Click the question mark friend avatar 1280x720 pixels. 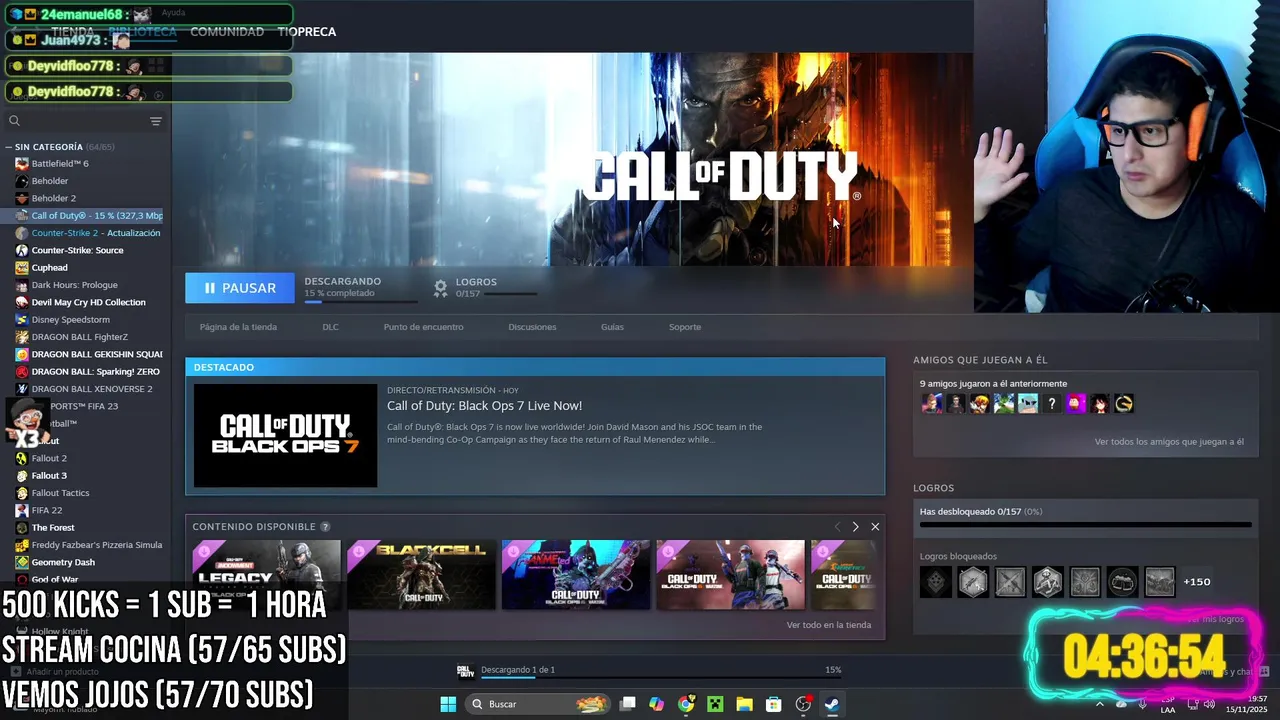(1051, 404)
